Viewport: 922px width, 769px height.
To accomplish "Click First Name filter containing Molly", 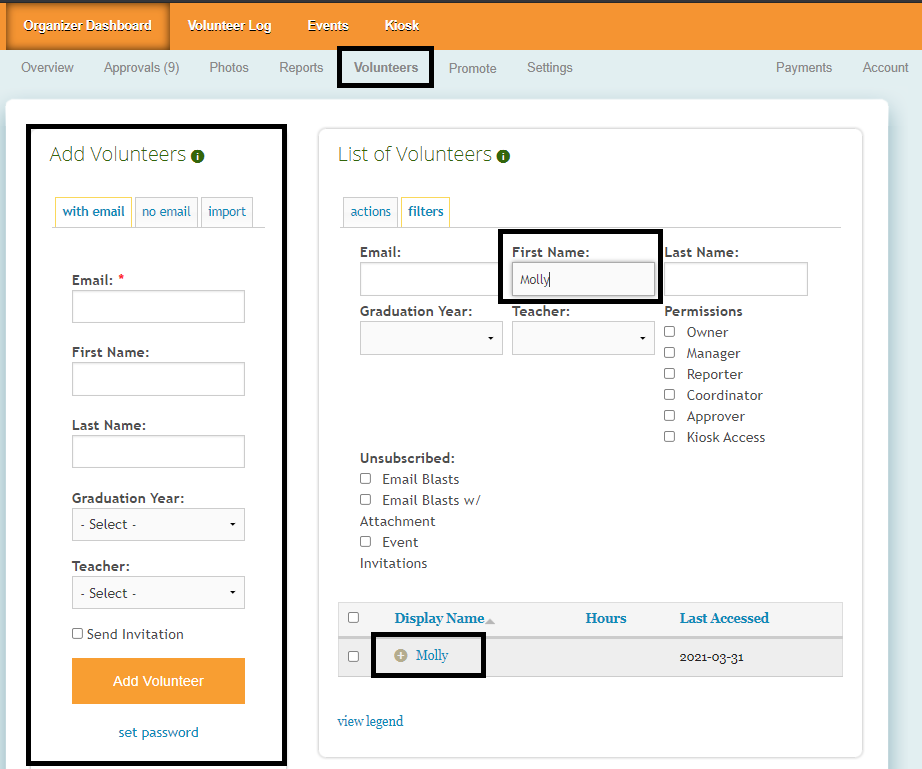I will [x=583, y=279].
